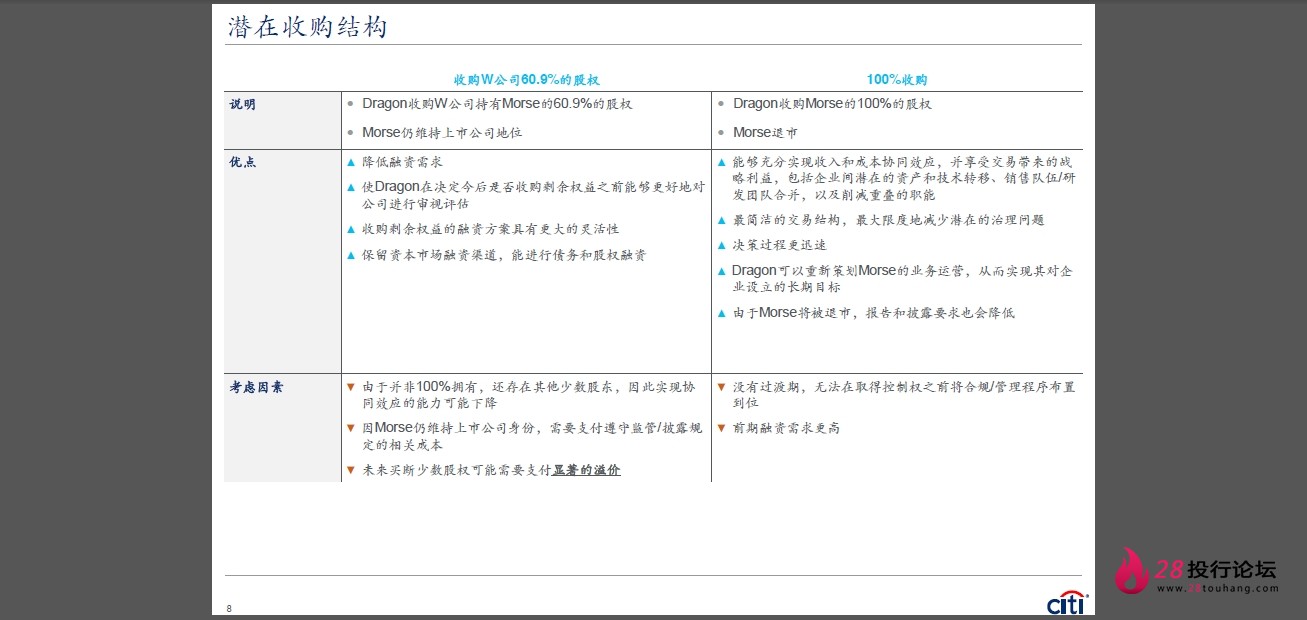Click the Citi logo on the slide
Screen dimensions: 1307x620
(1067, 602)
